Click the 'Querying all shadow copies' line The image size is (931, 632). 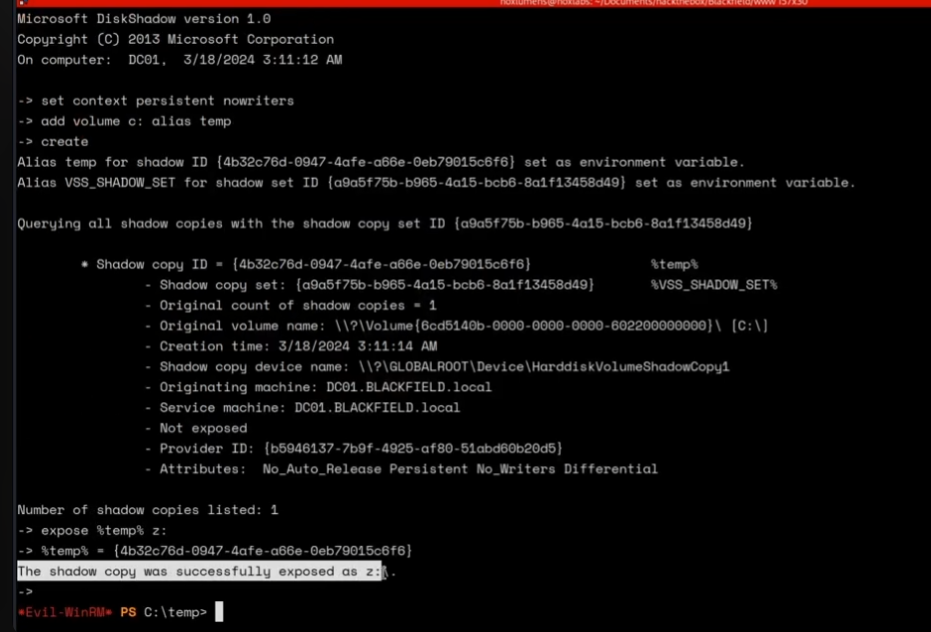point(385,224)
